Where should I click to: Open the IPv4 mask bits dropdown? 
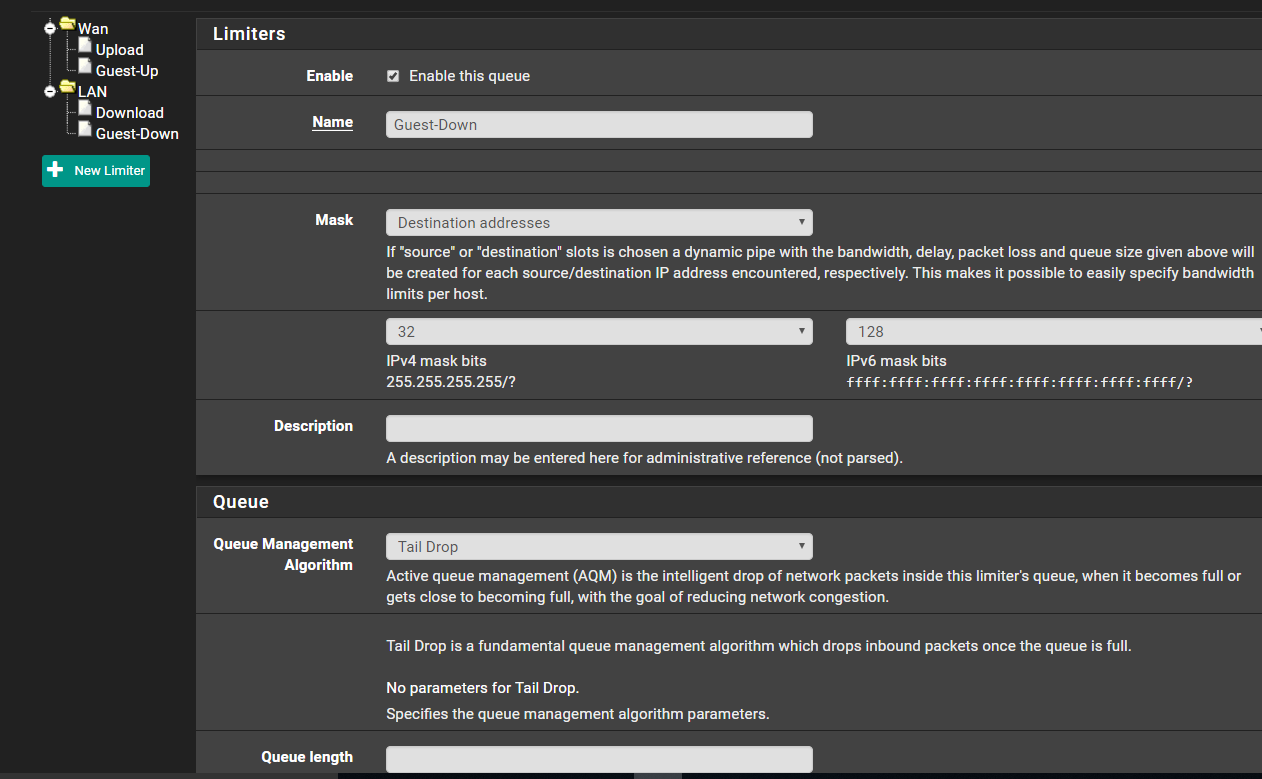pyautogui.click(x=599, y=332)
